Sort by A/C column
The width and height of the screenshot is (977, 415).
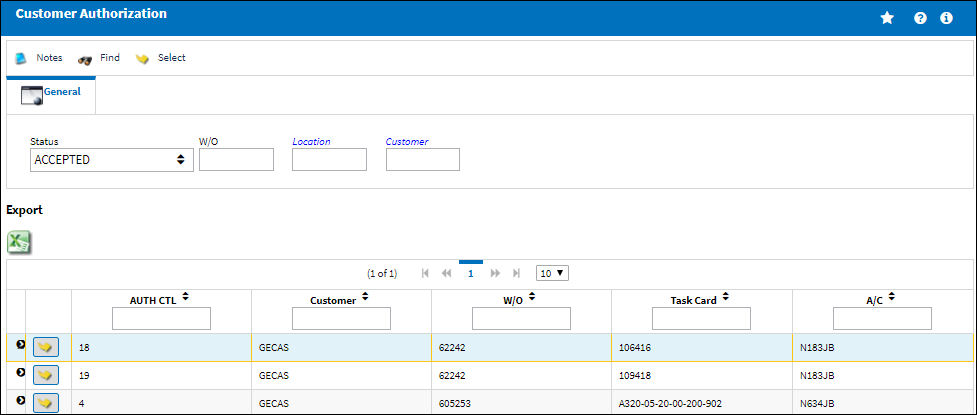click(892, 298)
